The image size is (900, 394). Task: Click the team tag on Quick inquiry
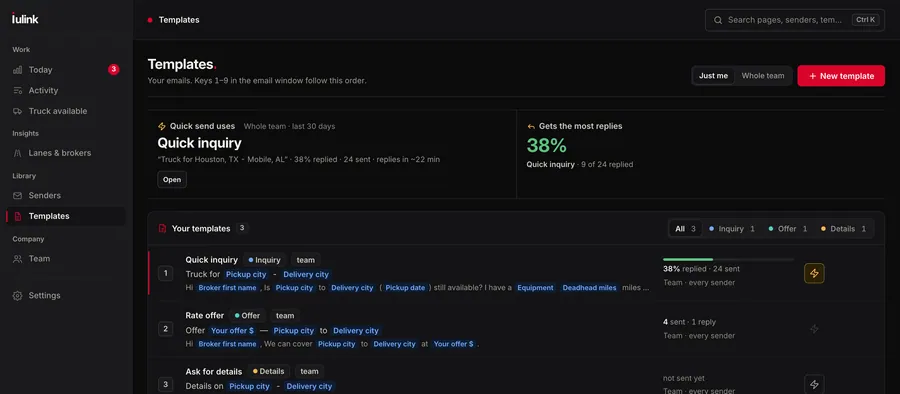click(x=305, y=260)
